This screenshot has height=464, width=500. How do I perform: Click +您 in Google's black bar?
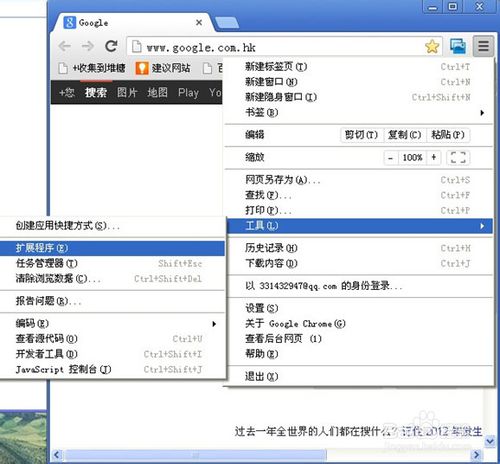67,92
